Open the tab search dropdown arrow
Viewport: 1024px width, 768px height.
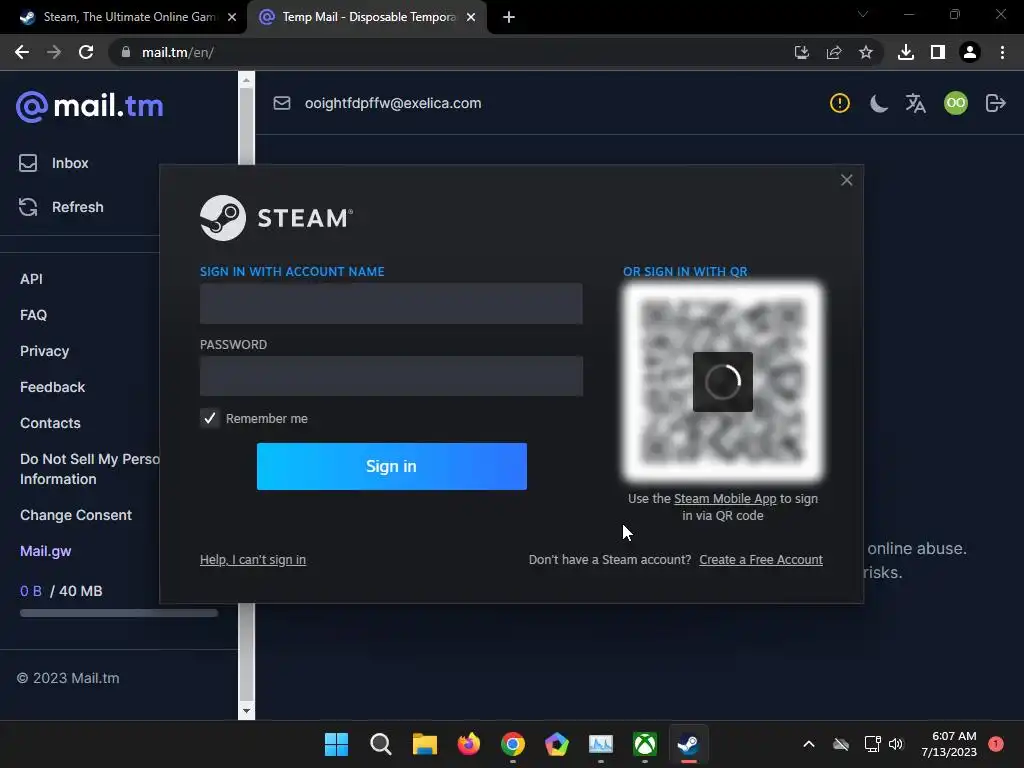(863, 14)
